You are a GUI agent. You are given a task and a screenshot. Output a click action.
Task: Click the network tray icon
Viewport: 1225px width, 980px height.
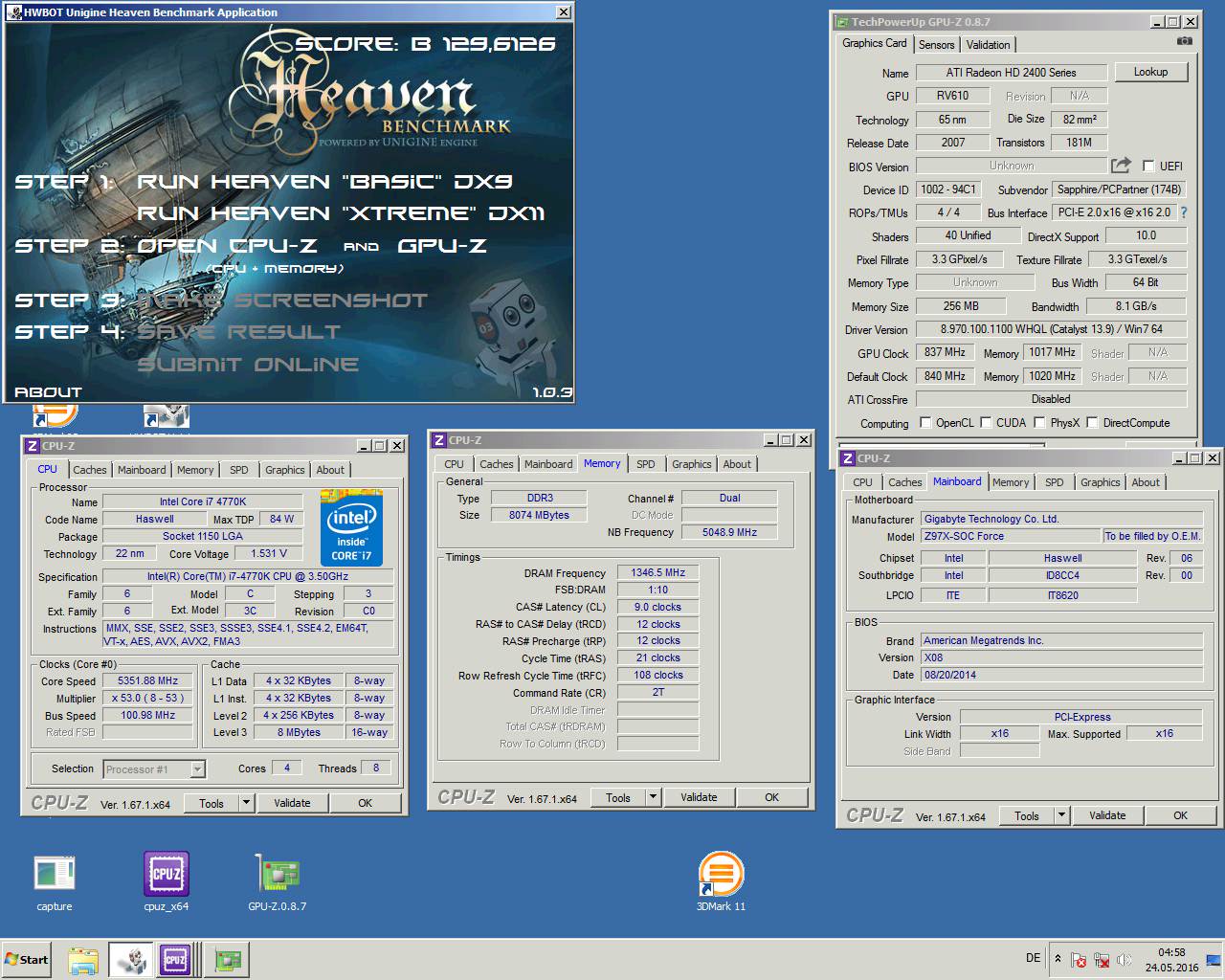coord(1102,960)
